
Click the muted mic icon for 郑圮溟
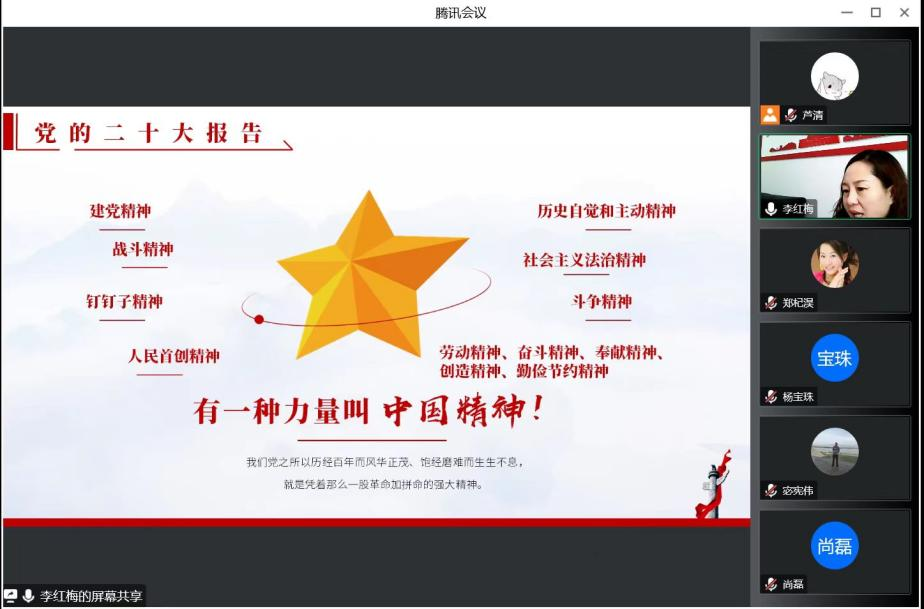[771, 302]
